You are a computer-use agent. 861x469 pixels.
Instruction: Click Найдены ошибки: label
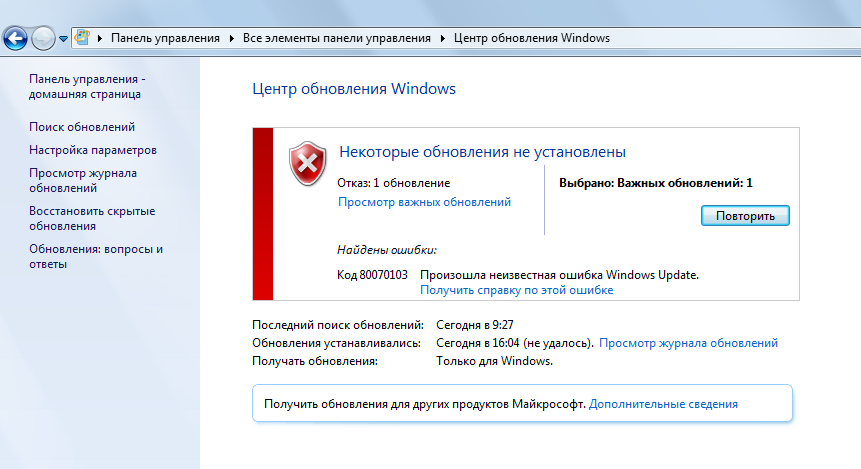(387, 250)
